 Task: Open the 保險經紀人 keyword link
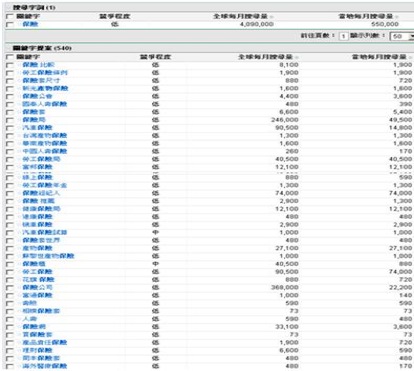(41, 193)
